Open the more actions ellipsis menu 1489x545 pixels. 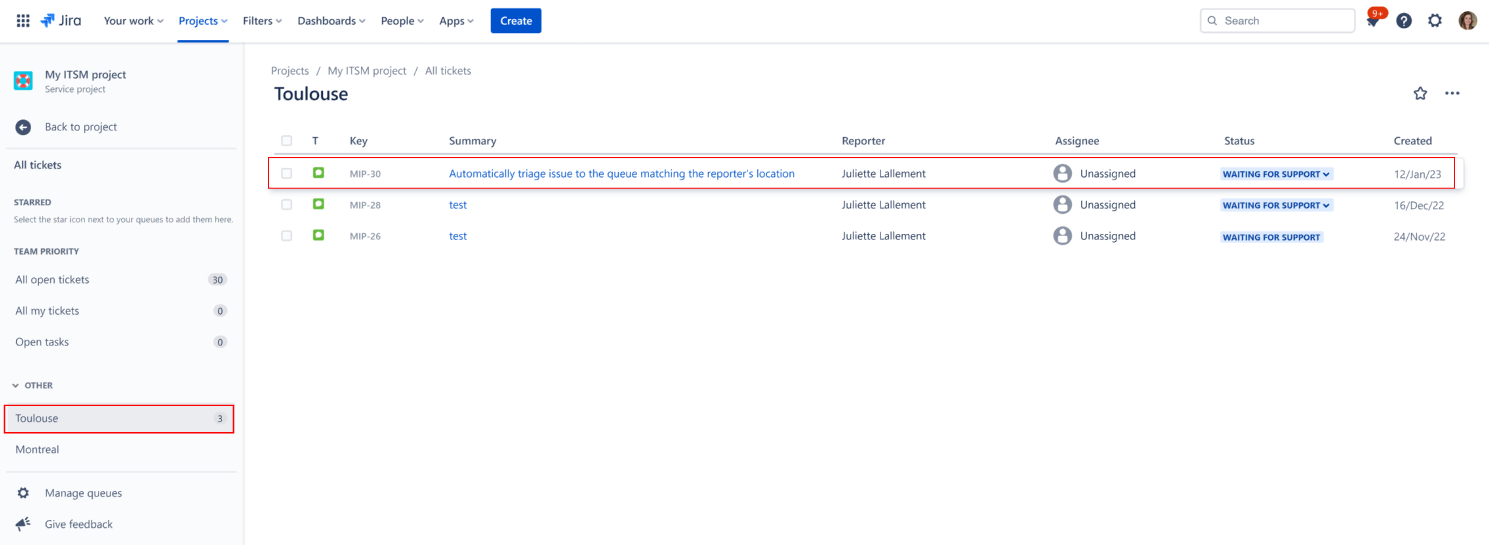tap(1452, 94)
